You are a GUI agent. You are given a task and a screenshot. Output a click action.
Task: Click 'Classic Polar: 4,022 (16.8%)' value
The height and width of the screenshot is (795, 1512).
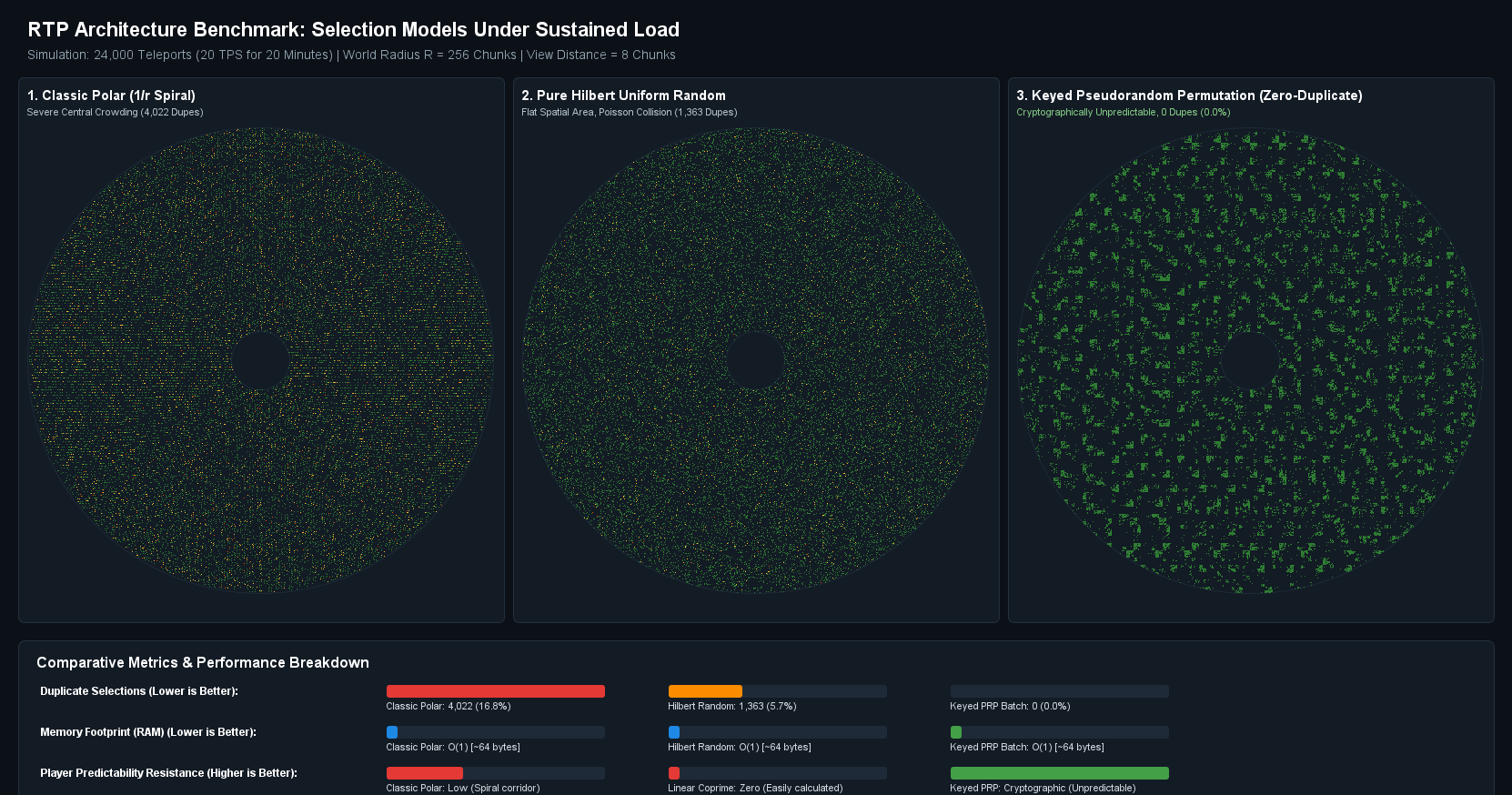click(x=449, y=706)
